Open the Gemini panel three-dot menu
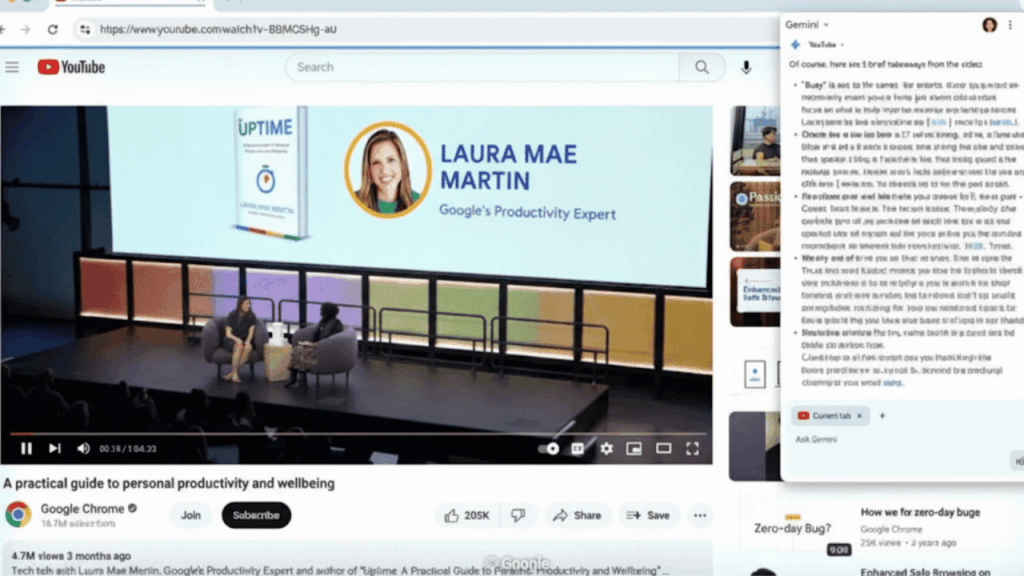The image size is (1024, 576). 1011,25
